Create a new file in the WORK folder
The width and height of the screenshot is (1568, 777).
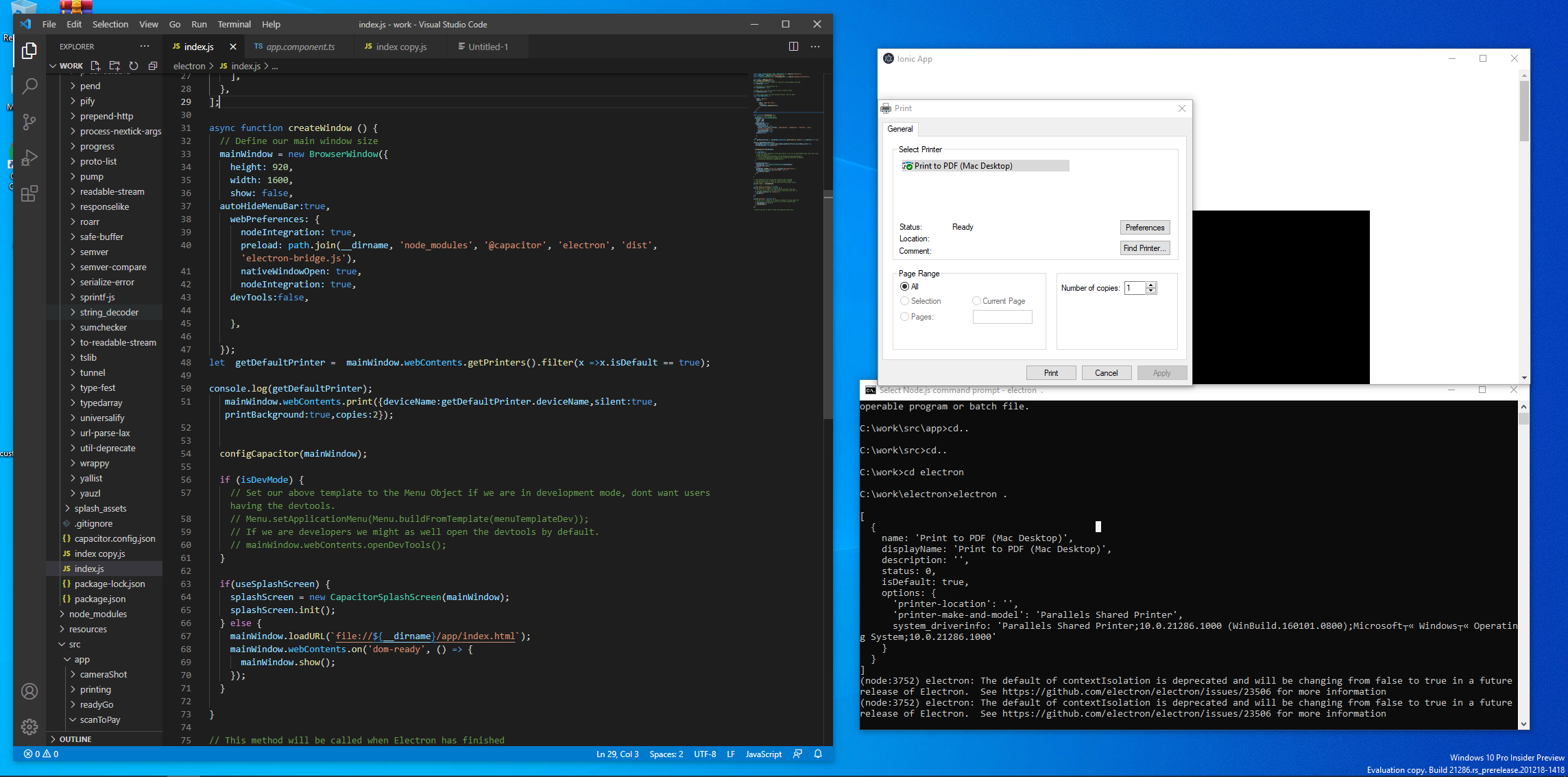click(x=95, y=66)
